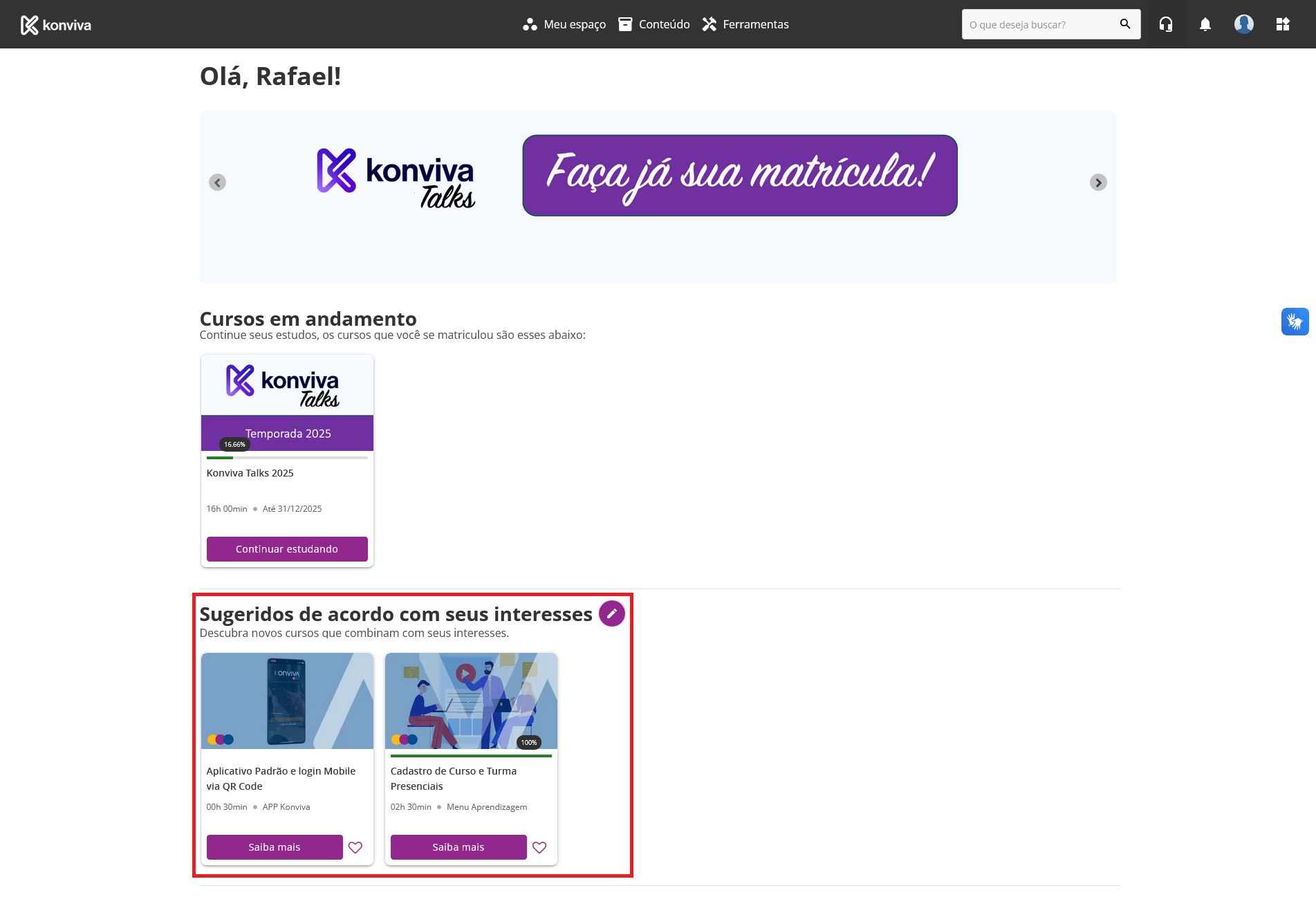Open notifications bell
Screen dimensions: 1316x915
point(1205,24)
